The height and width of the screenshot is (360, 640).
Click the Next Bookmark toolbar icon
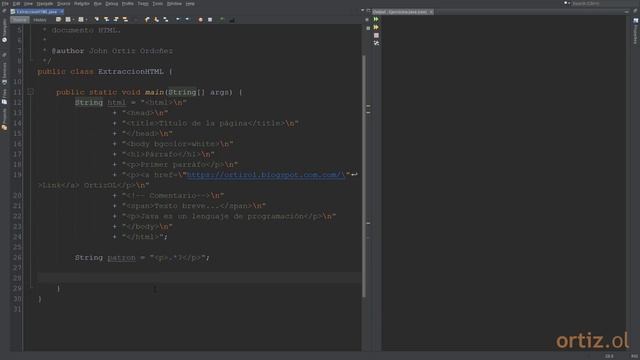157,20
